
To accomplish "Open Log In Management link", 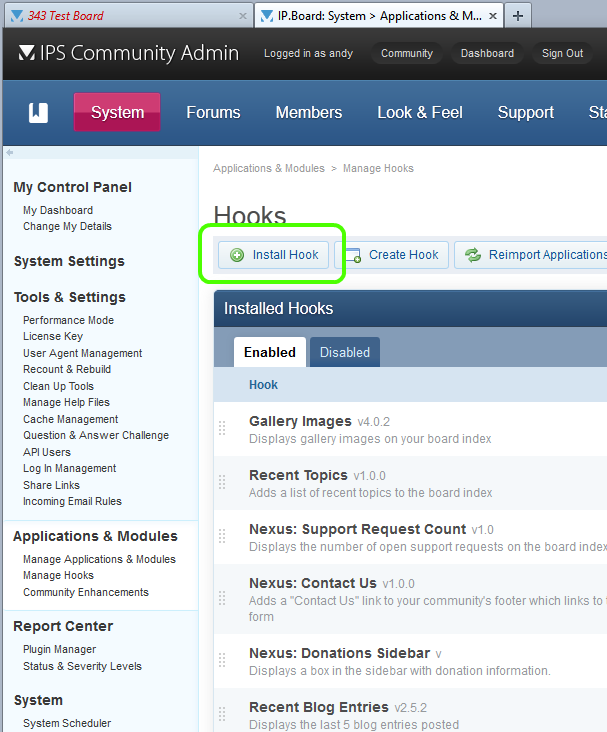I will [x=70, y=468].
